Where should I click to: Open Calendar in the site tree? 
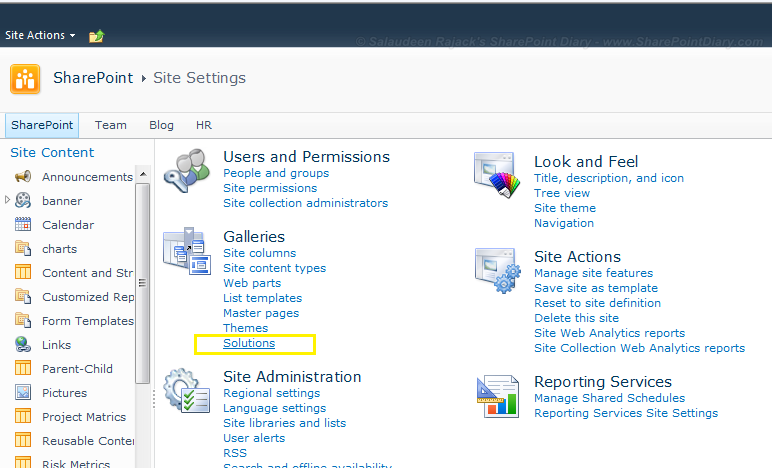68,225
